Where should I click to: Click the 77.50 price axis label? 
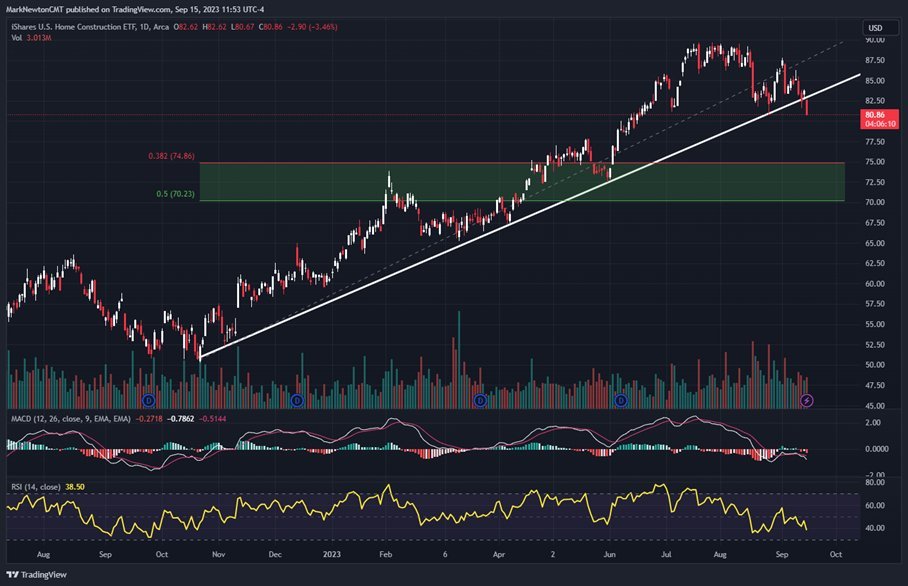click(875, 141)
